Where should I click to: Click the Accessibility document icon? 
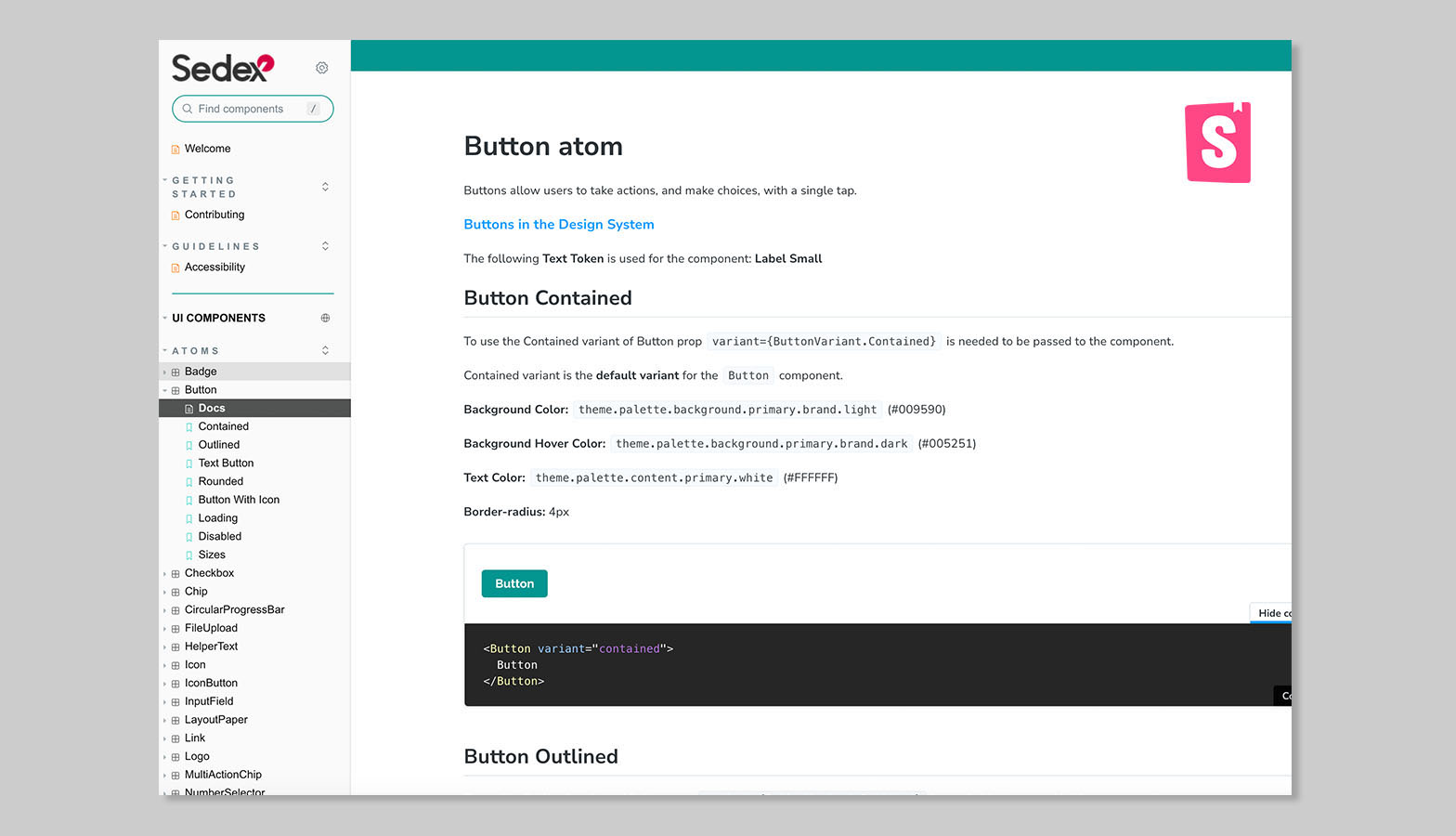pyautogui.click(x=175, y=268)
